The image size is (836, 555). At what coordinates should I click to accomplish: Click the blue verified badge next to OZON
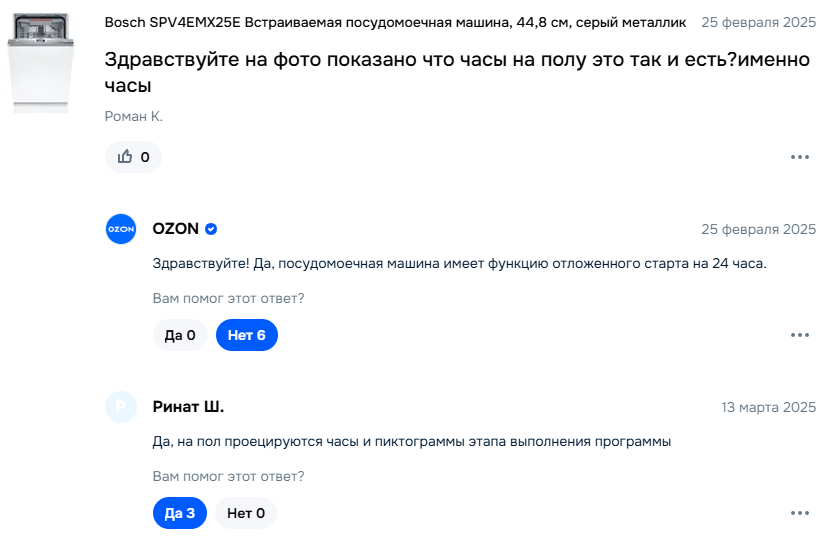pos(211,229)
